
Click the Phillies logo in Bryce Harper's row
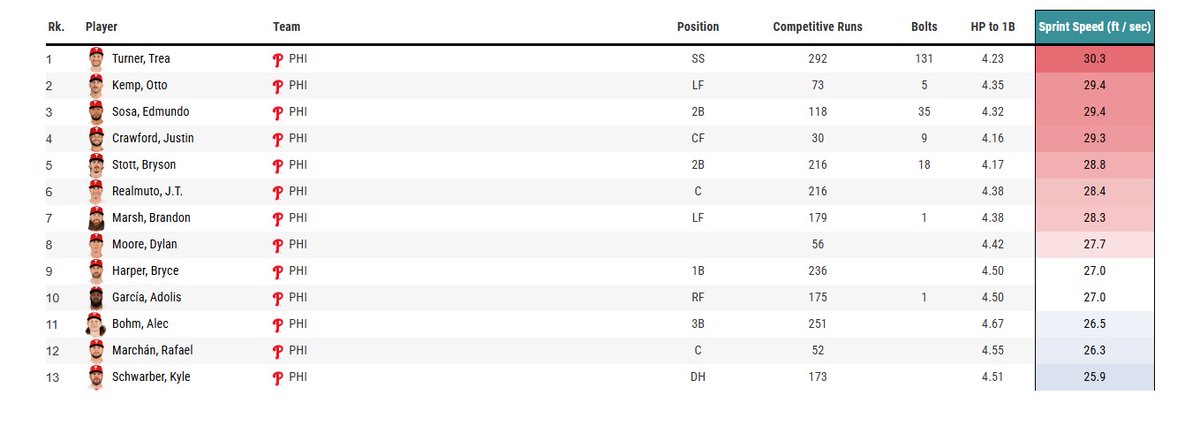click(278, 271)
